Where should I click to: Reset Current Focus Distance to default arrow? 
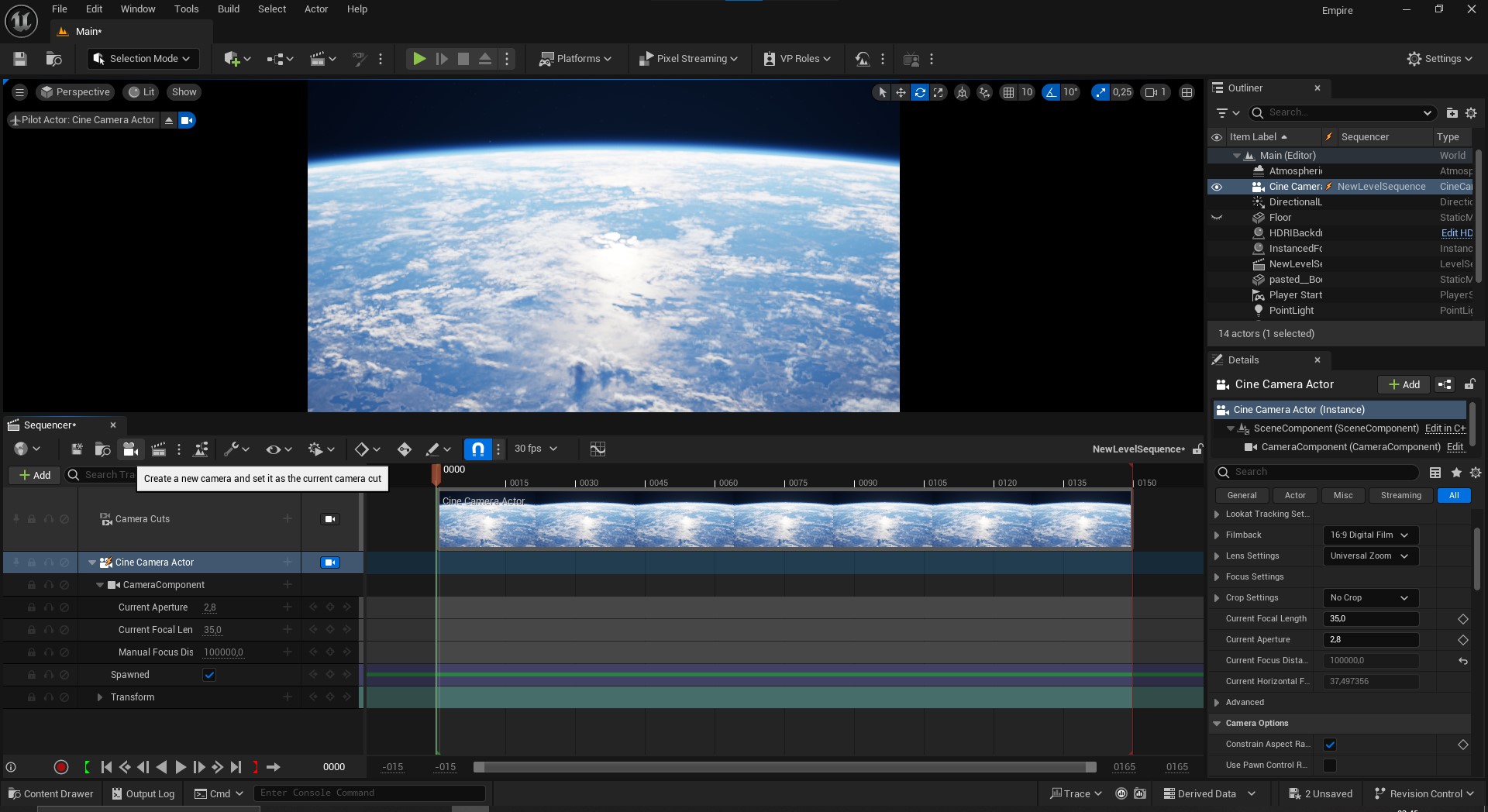point(1463,661)
